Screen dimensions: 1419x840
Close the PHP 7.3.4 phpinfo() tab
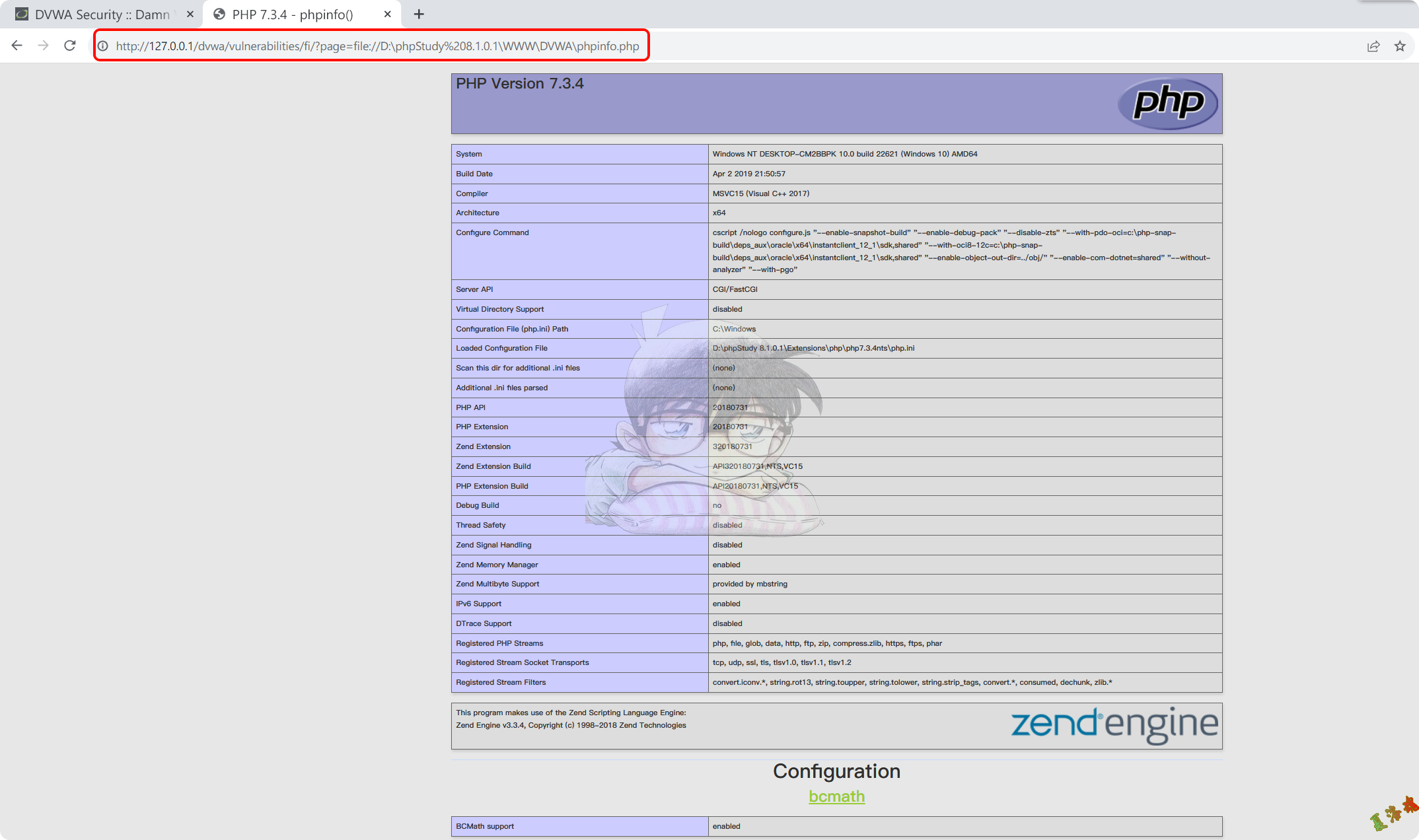(388, 14)
